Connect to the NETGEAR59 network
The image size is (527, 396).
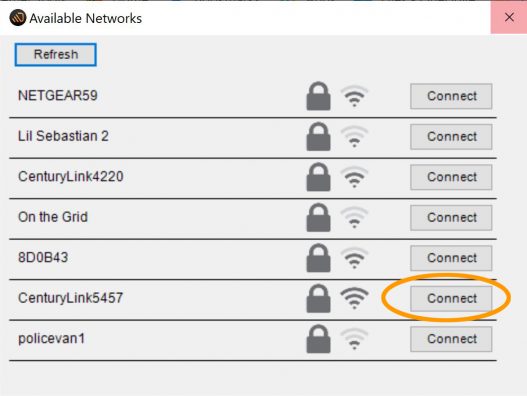tap(451, 96)
